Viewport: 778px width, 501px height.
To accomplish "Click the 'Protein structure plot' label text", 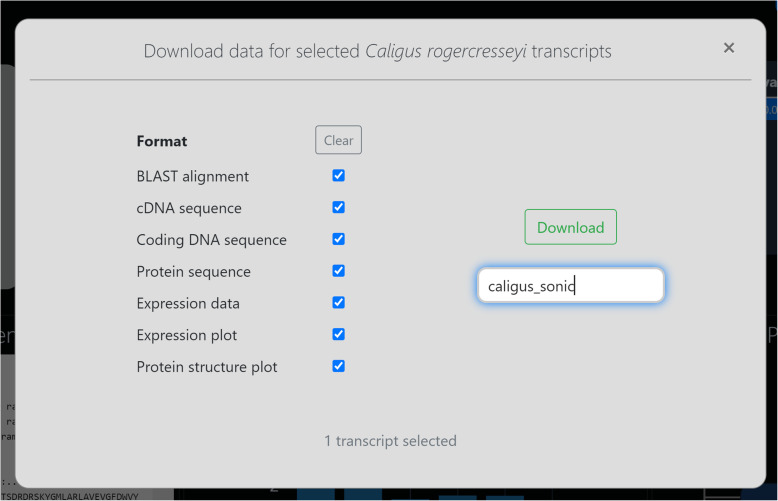I will (207, 367).
